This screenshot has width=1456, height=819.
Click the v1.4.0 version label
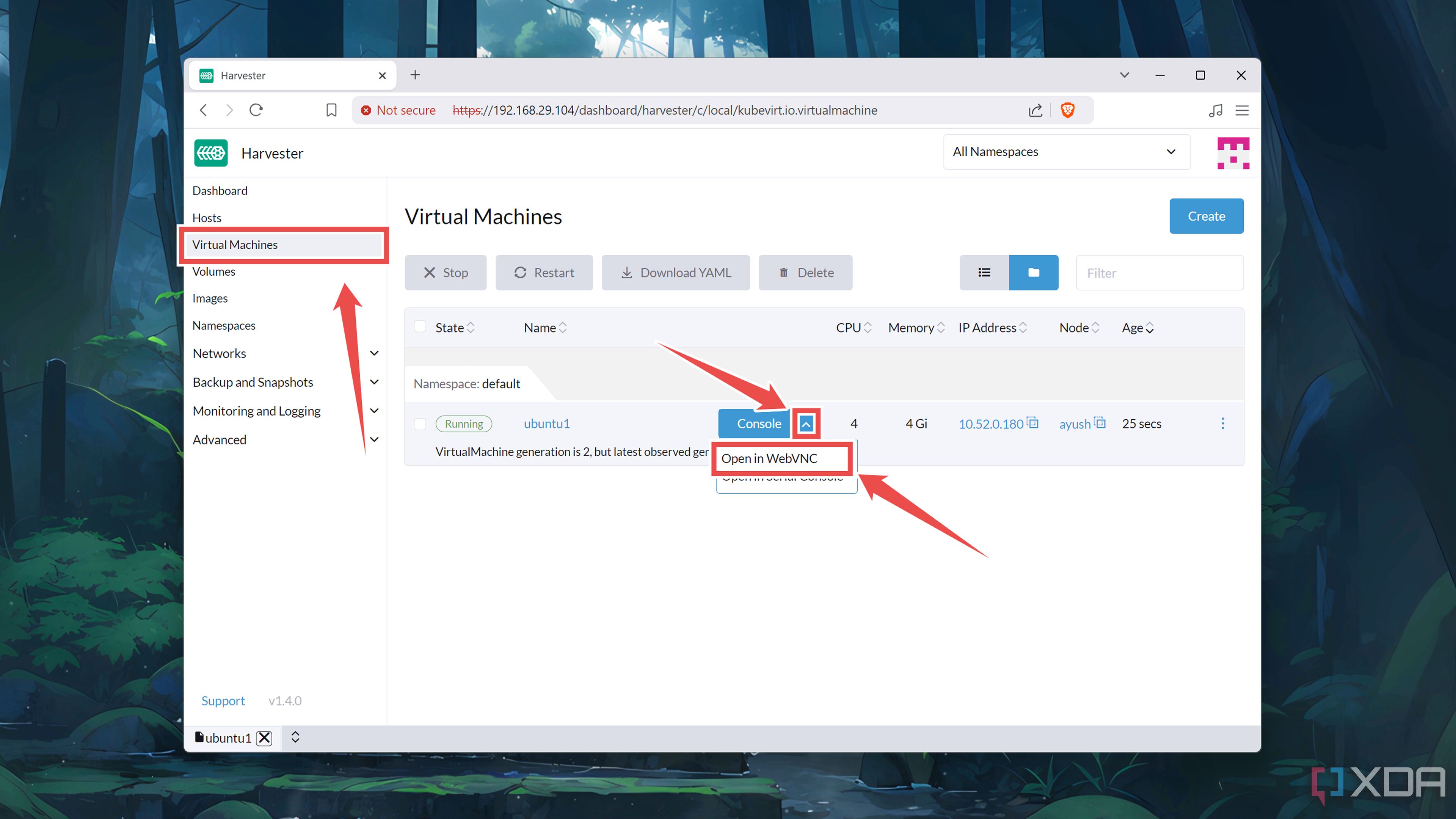(x=285, y=701)
